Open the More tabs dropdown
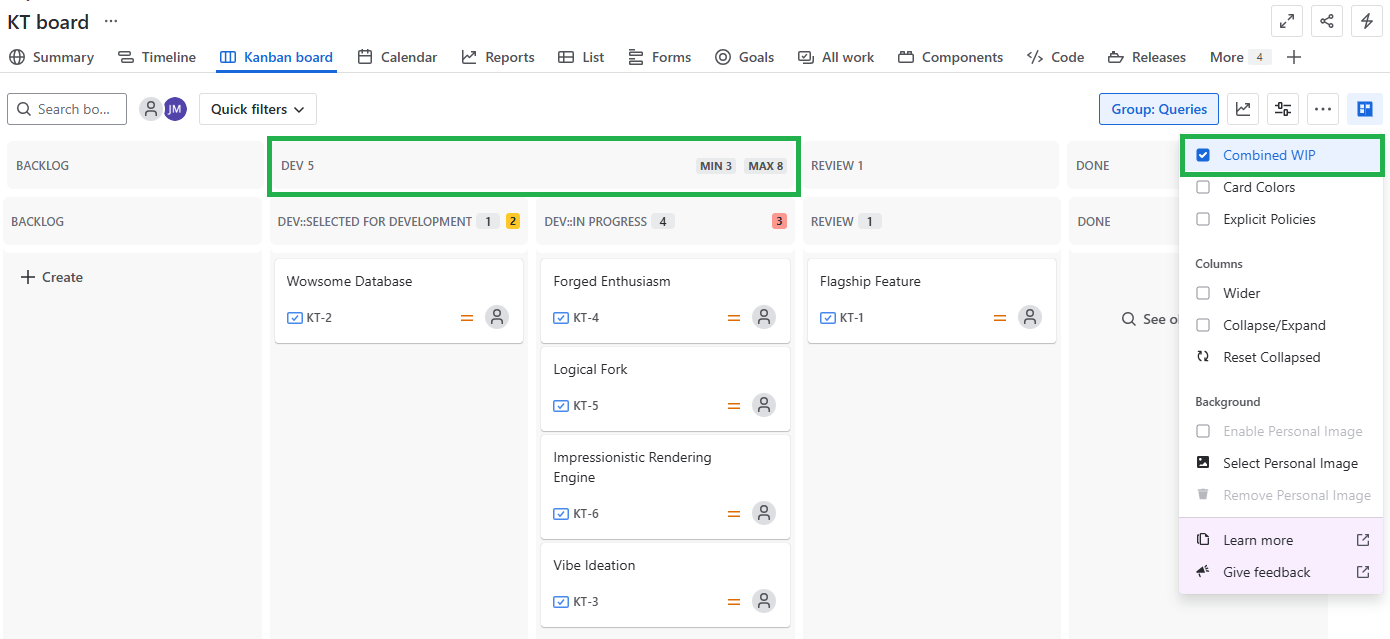This screenshot has width=1390, height=639. [1238, 57]
